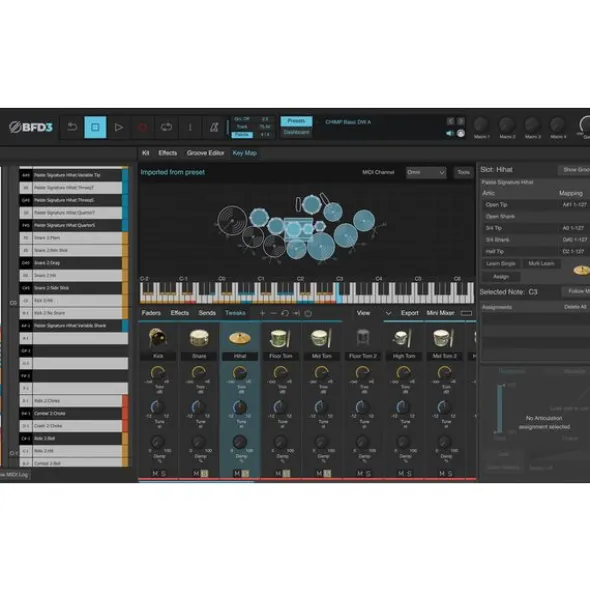Select the Snare drum channel icon
This screenshot has width=590, height=591.
199,338
